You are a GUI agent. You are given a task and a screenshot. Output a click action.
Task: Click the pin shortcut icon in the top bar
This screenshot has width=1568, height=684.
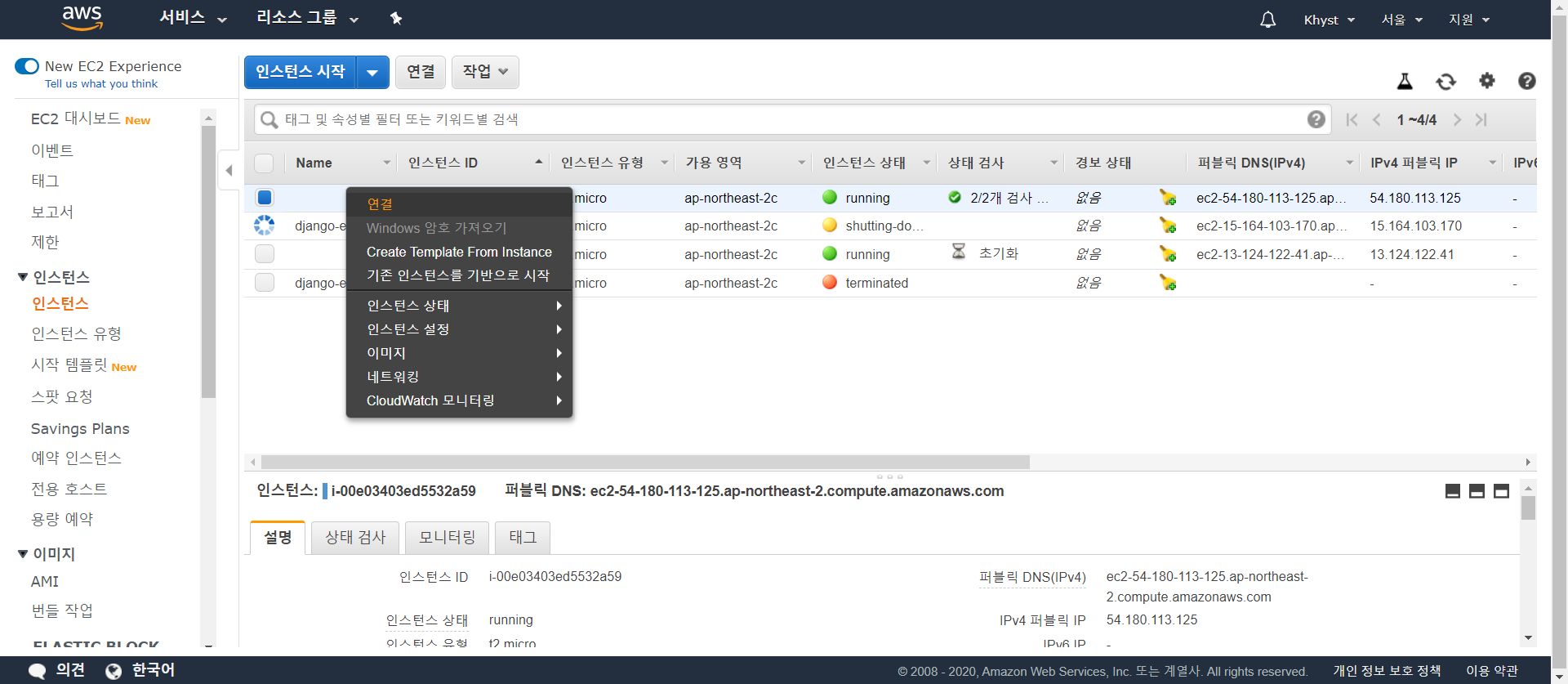396,18
